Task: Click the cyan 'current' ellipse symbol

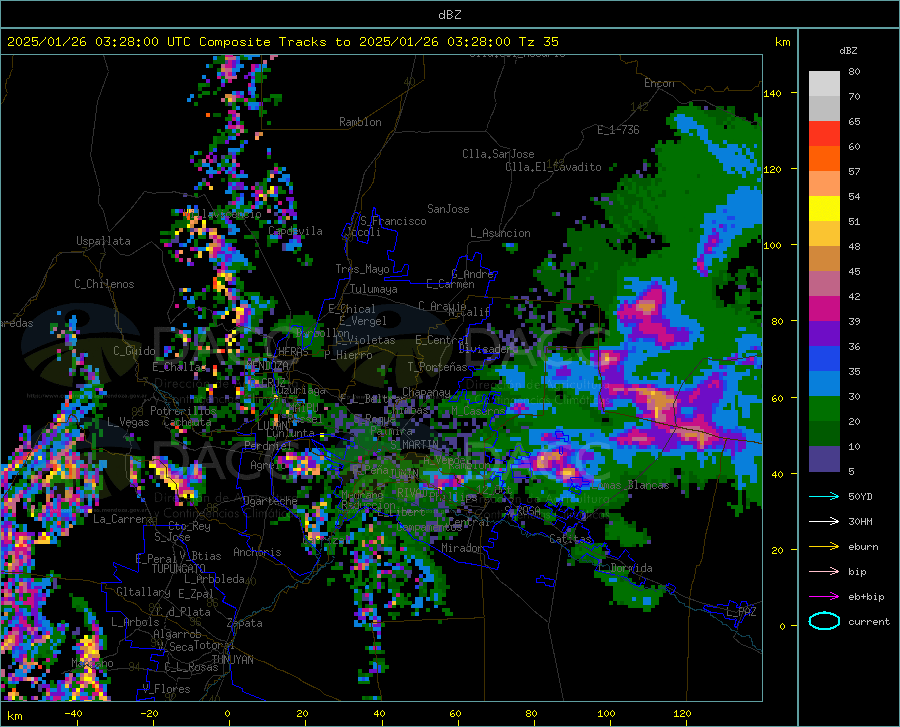Action: coord(824,621)
